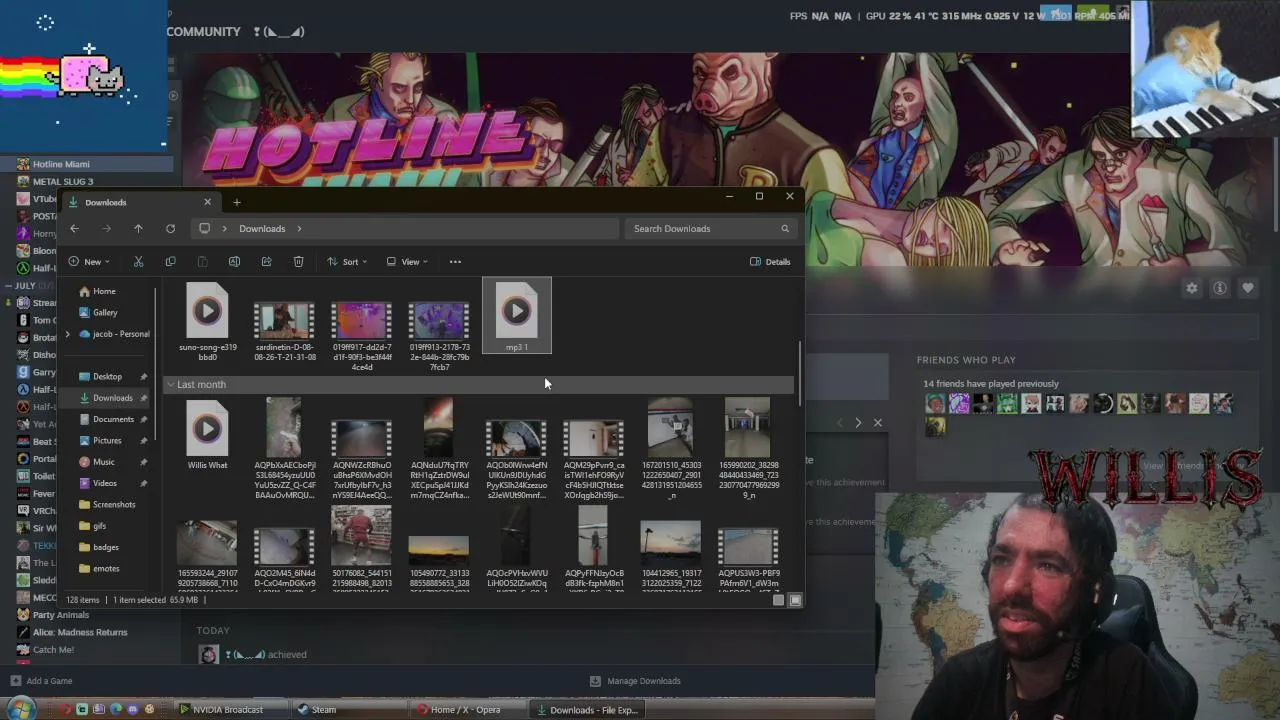
Task: Open the New item dropdown
Action: point(89,262)
